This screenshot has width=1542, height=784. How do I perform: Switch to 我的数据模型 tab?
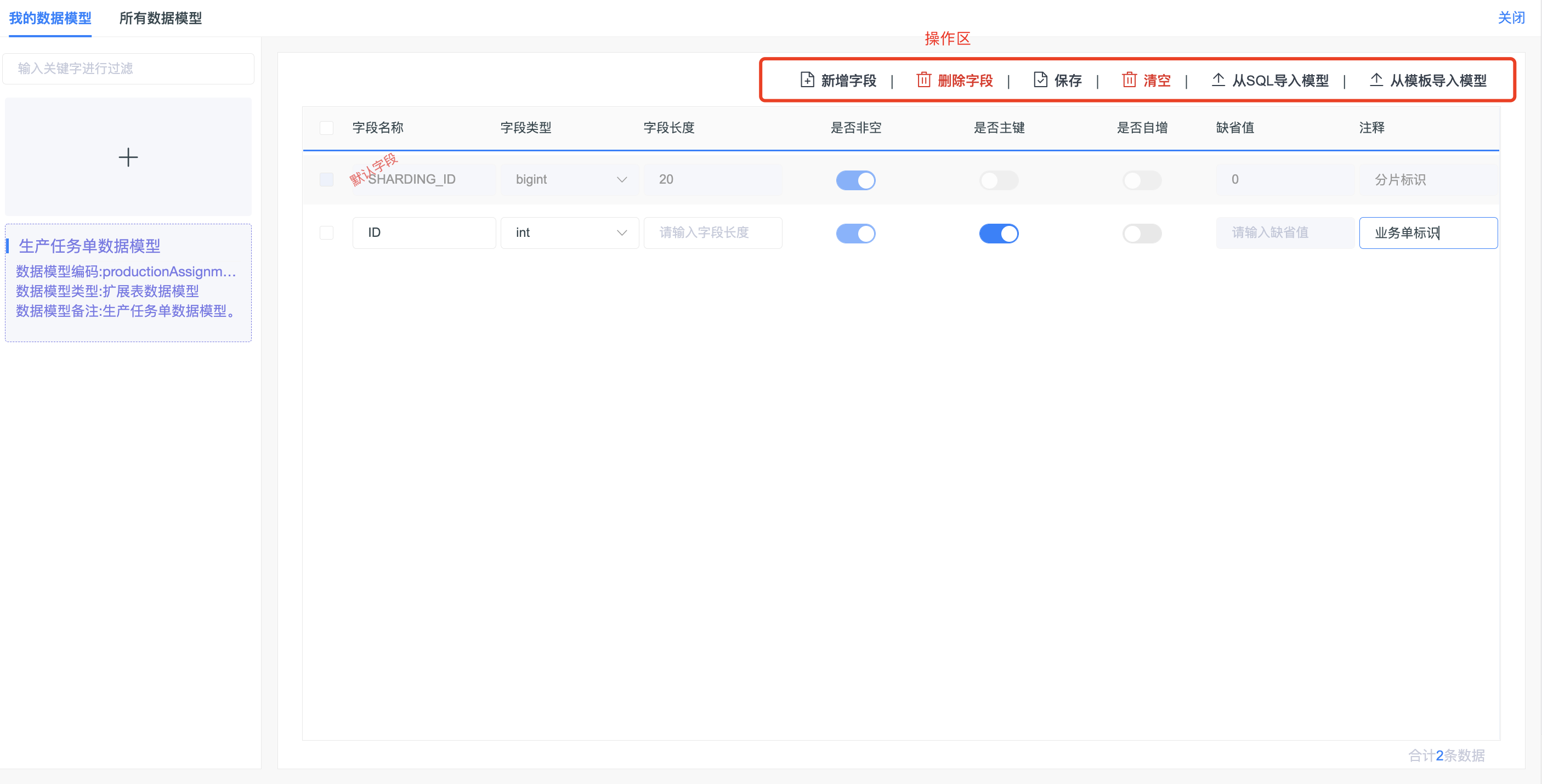50,18
